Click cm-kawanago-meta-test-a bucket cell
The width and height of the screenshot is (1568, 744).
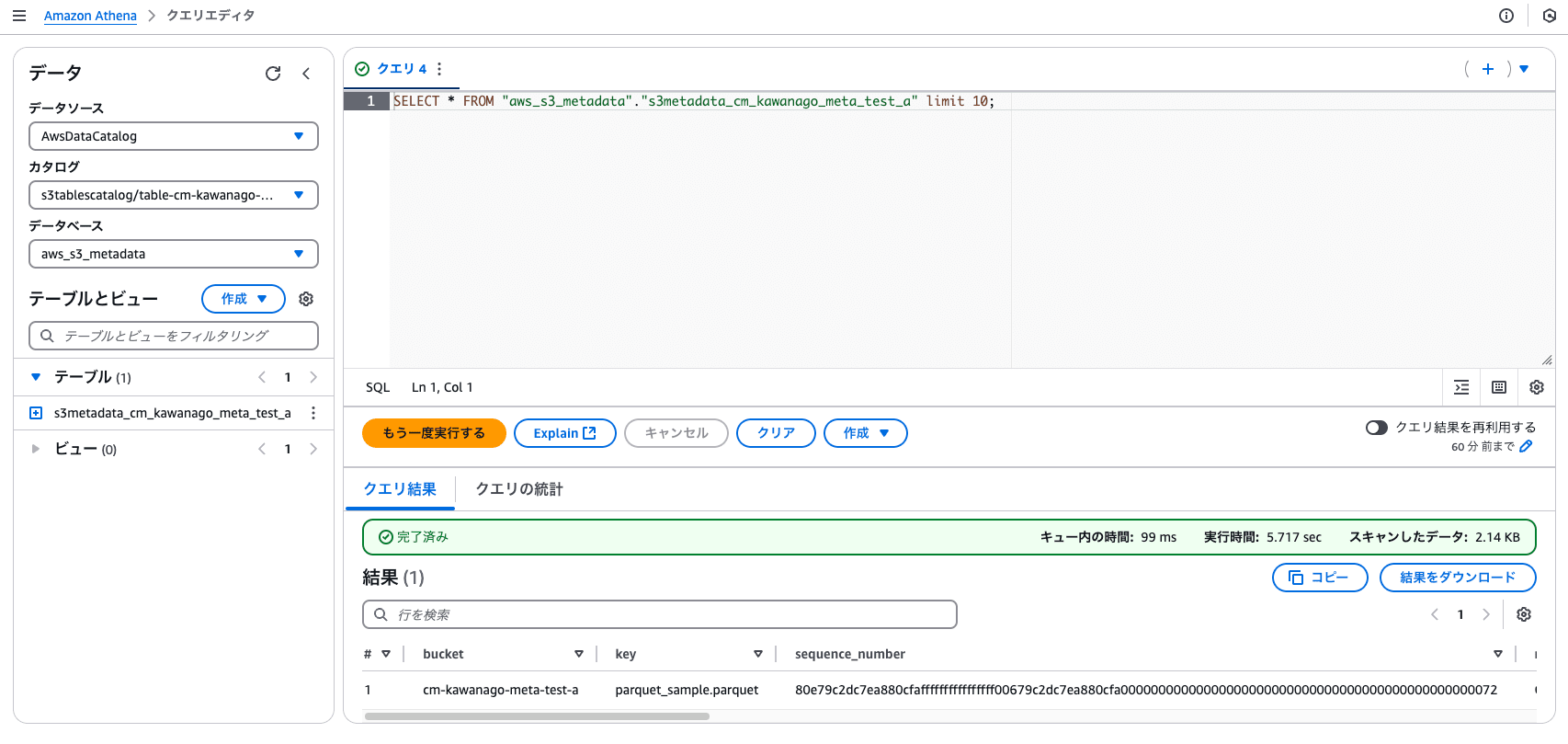pyautogui.click(x=501, y=690)
